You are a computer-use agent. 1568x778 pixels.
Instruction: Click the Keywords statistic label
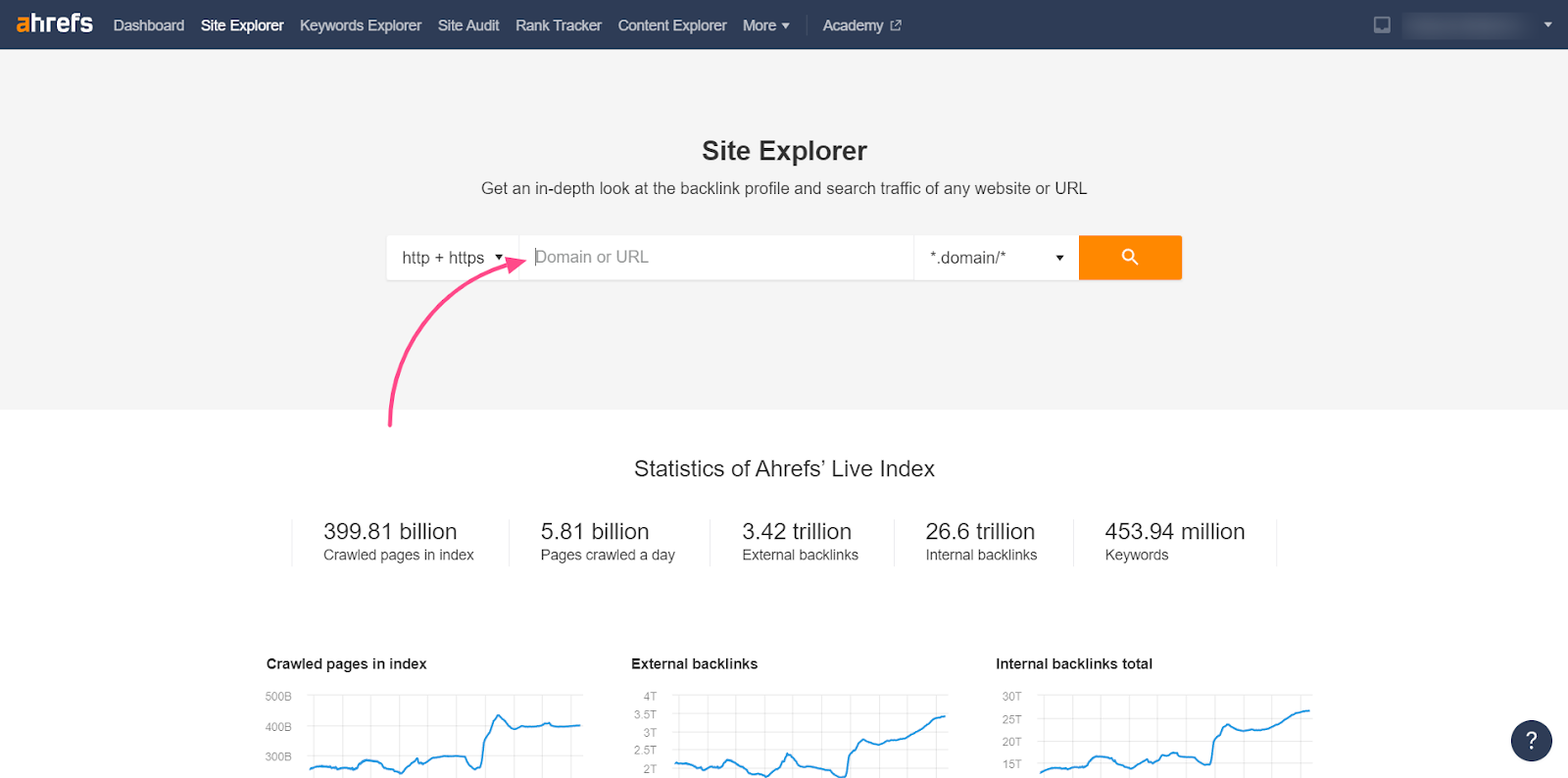pos(1137,556)
